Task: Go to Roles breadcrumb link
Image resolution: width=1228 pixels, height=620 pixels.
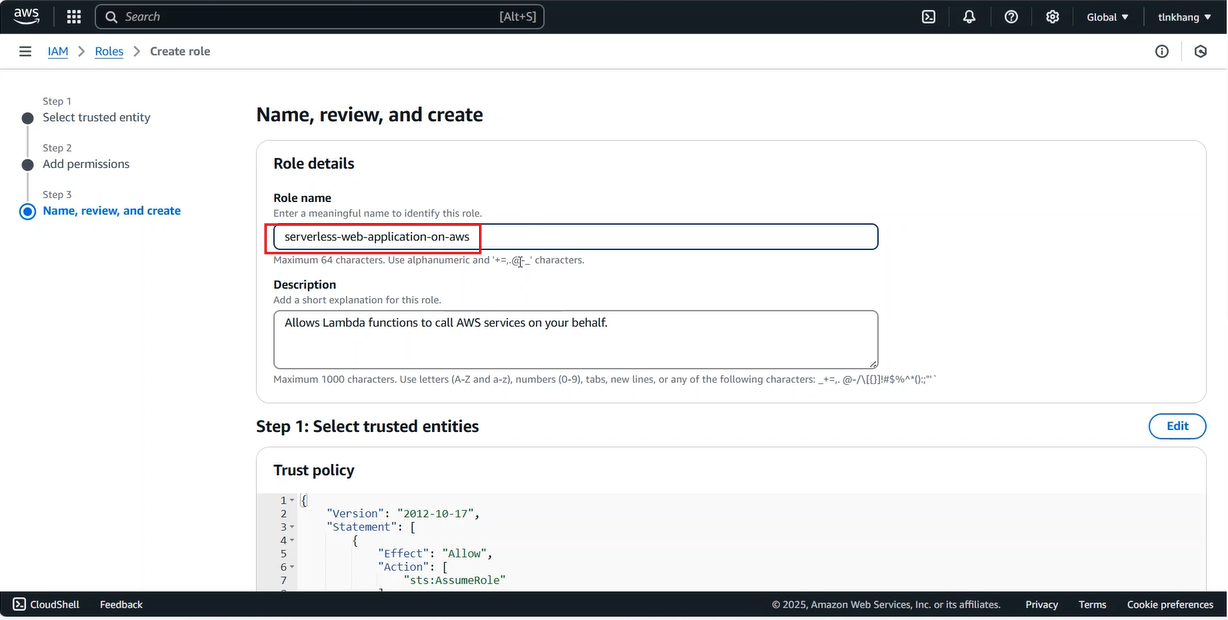Action: (x=109, y=51)
